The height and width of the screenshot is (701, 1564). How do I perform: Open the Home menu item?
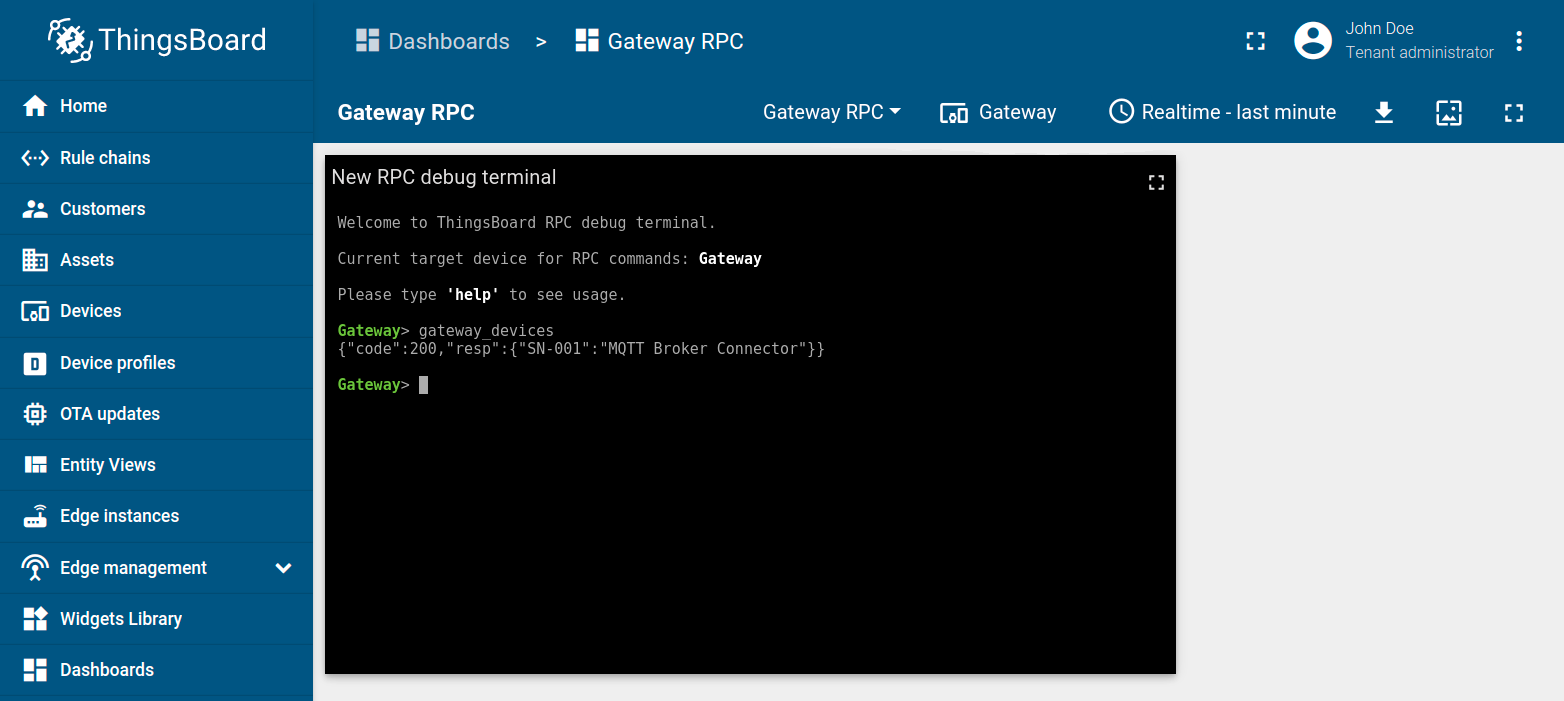[x=156, y=106]
